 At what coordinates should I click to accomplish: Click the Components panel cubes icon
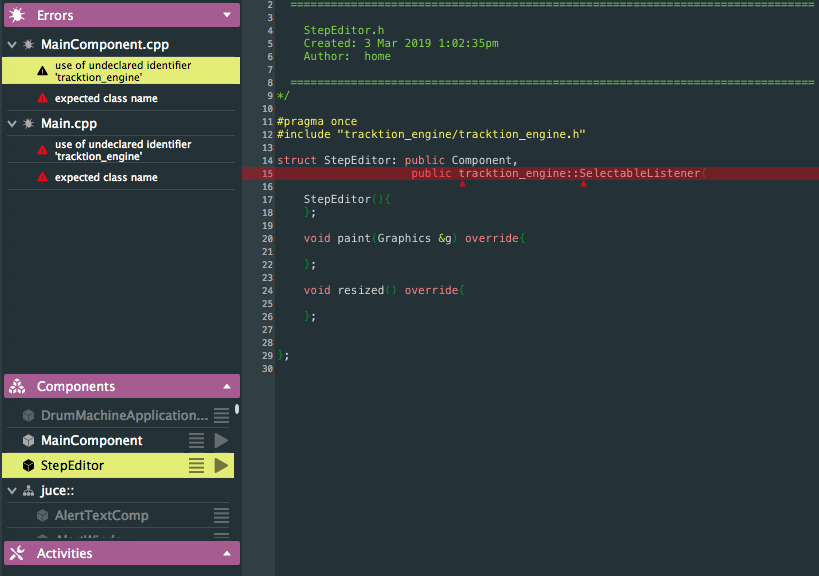[17, 386]
